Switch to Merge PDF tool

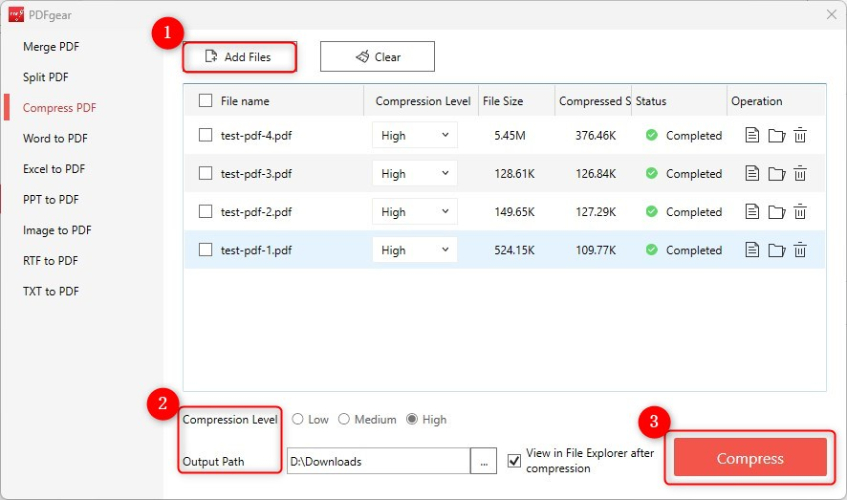(x=51, y=47)
